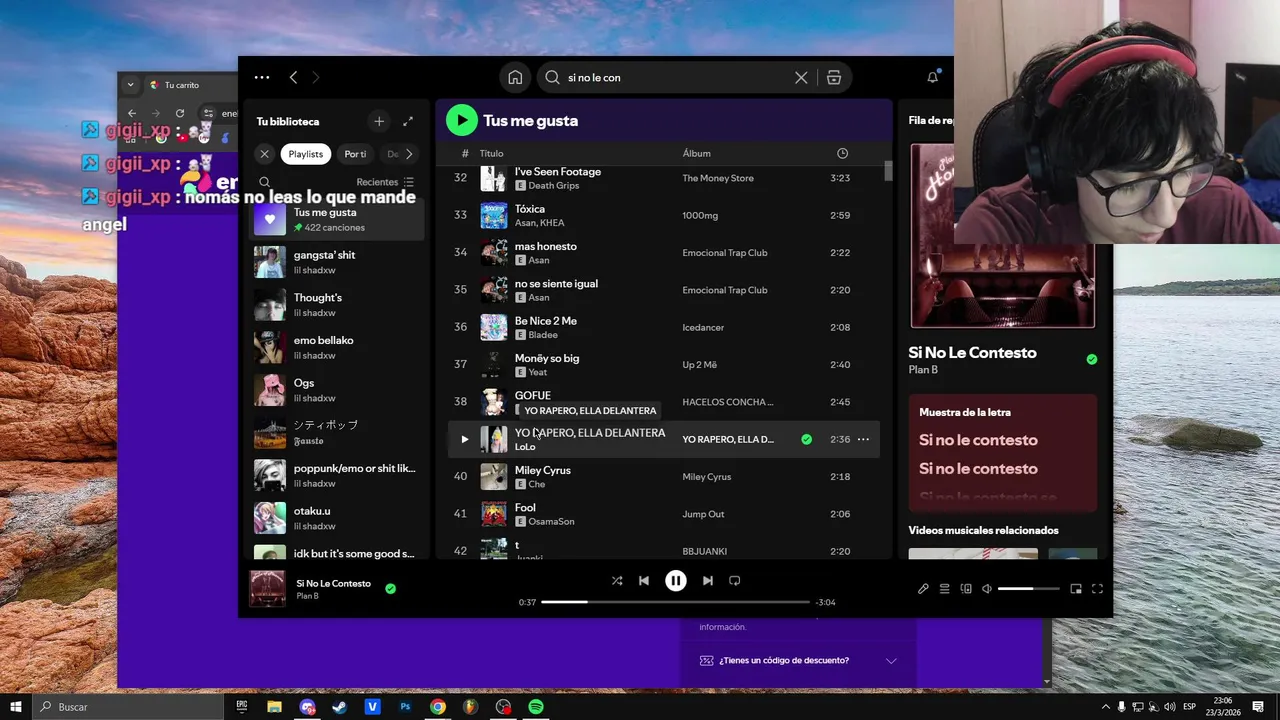
Task: Select the Por ti filter chip
Action: 355,154
